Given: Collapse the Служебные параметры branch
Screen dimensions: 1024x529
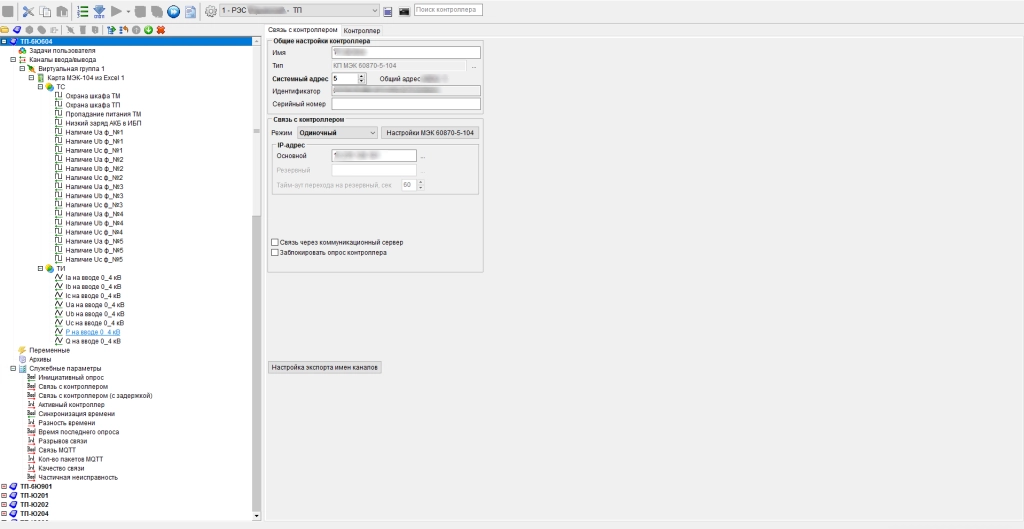Looking at the screenshot, I should (13, 368).
